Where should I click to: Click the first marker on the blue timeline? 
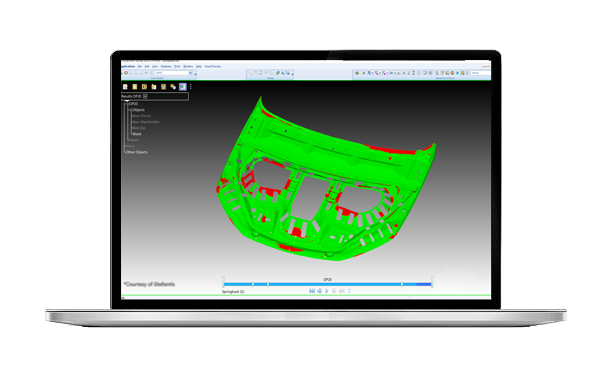click(x=253, y=284)
